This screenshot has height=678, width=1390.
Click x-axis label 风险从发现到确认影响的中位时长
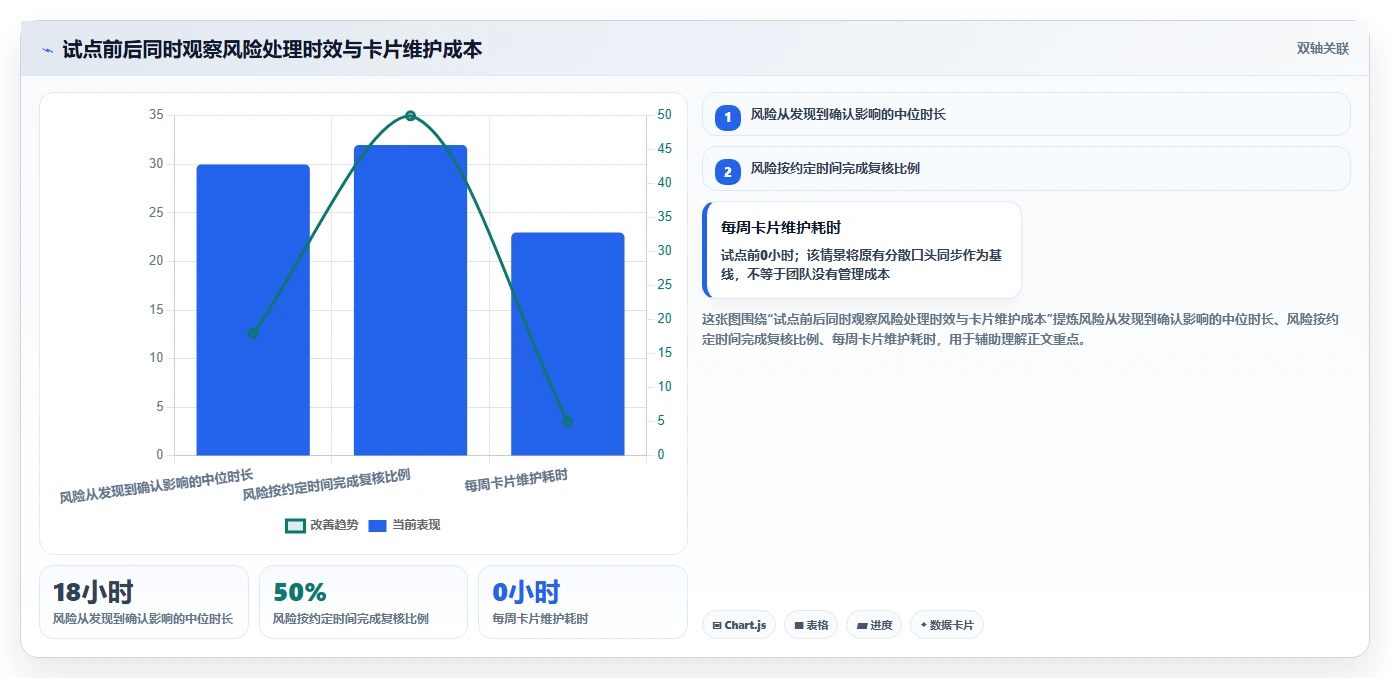[156, 485]
